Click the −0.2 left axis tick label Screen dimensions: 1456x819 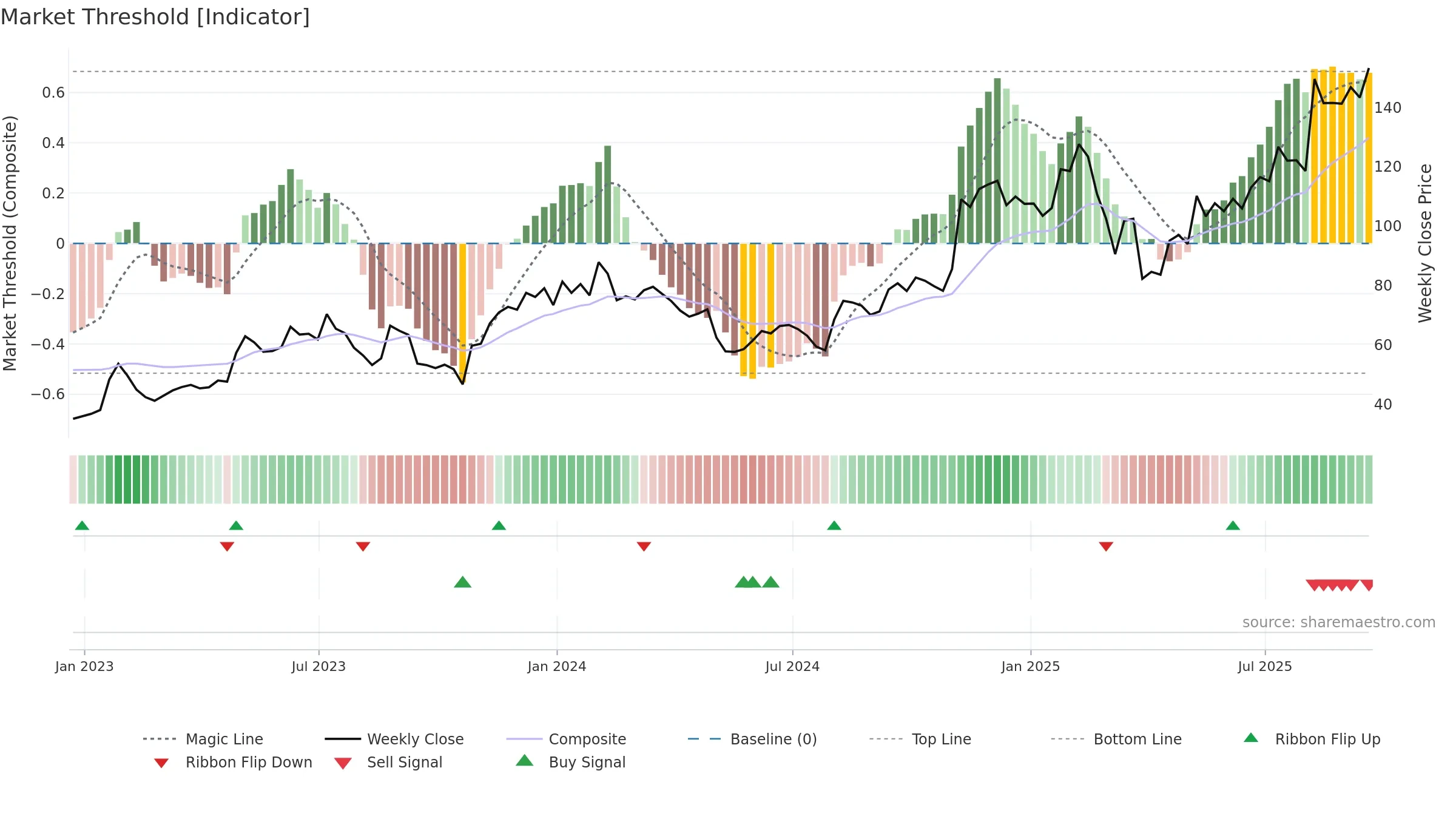pyautogui.click(x=48, y=294)
